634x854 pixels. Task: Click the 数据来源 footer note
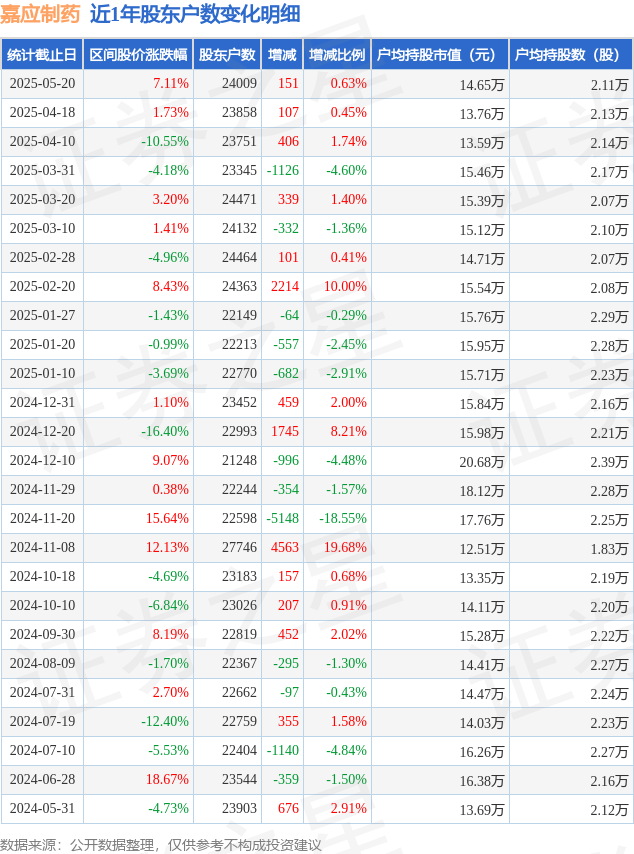tap(161, 845)
